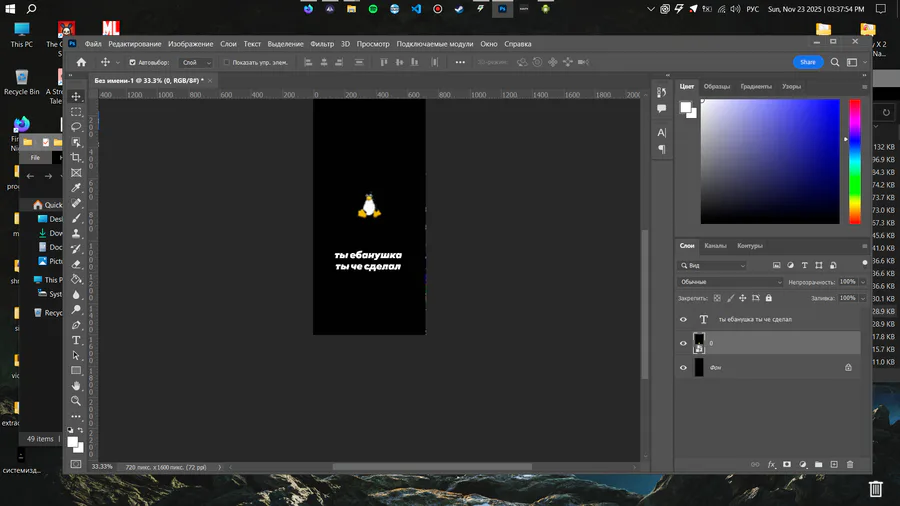Toggle lock image pixels brush icon

coord(730,298)
